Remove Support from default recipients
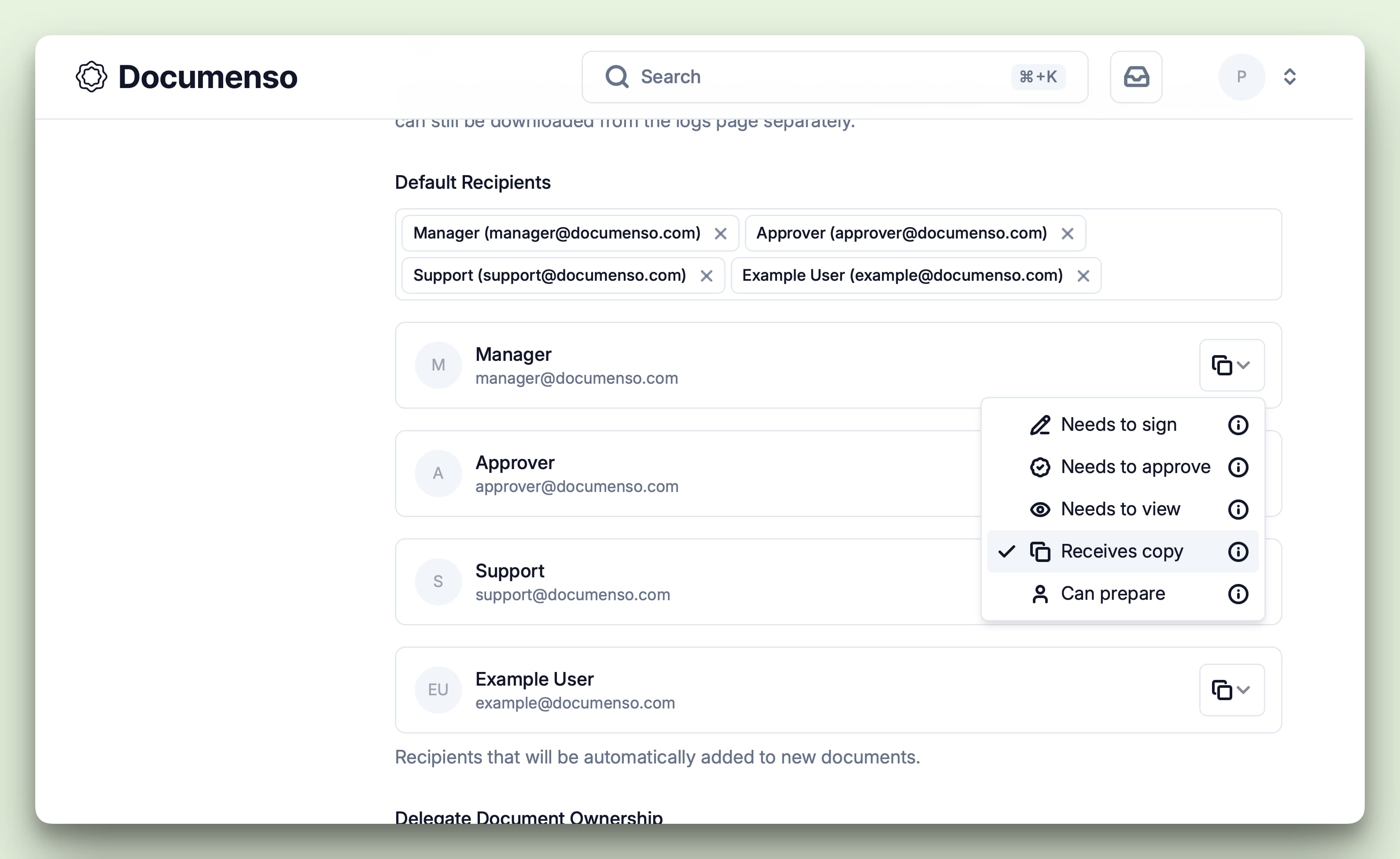This screenshot has width=1400, height=859. tap(707, 275)
